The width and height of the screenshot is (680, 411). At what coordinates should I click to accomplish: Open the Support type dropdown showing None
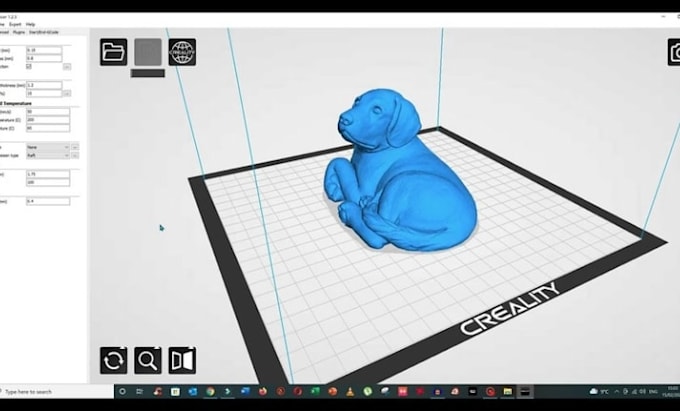pos(48,147)
